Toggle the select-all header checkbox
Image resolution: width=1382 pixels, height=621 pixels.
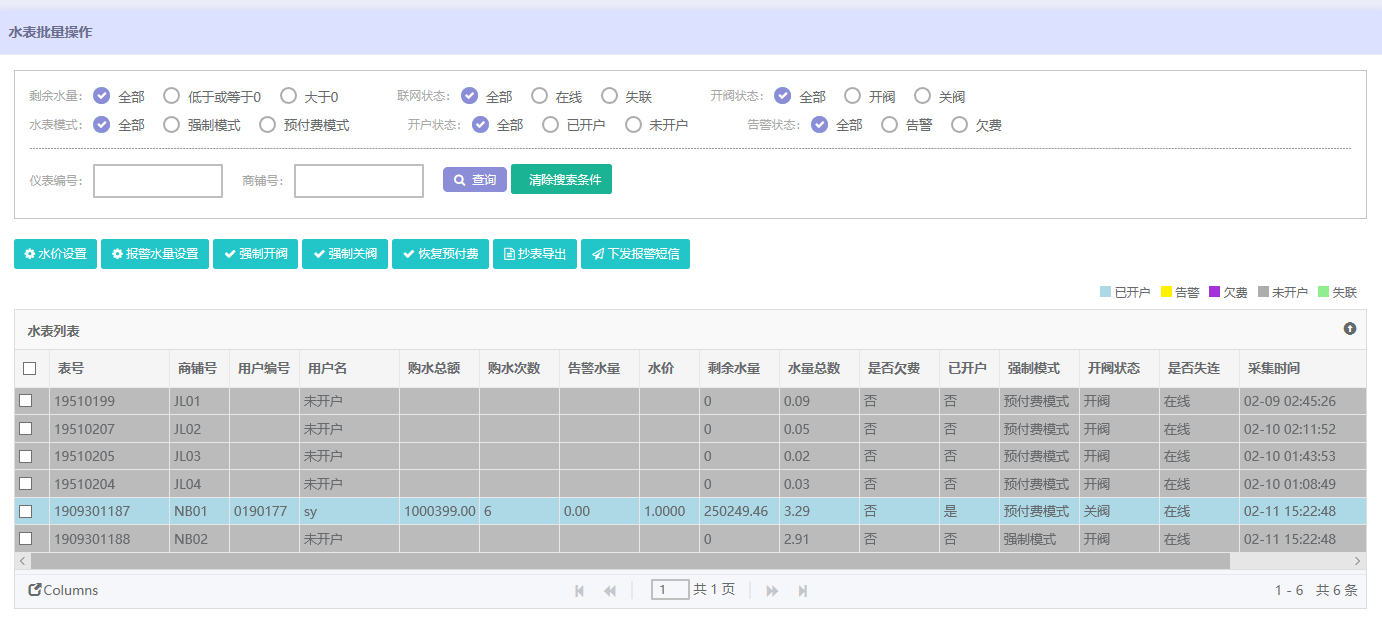tap(30, 368)
